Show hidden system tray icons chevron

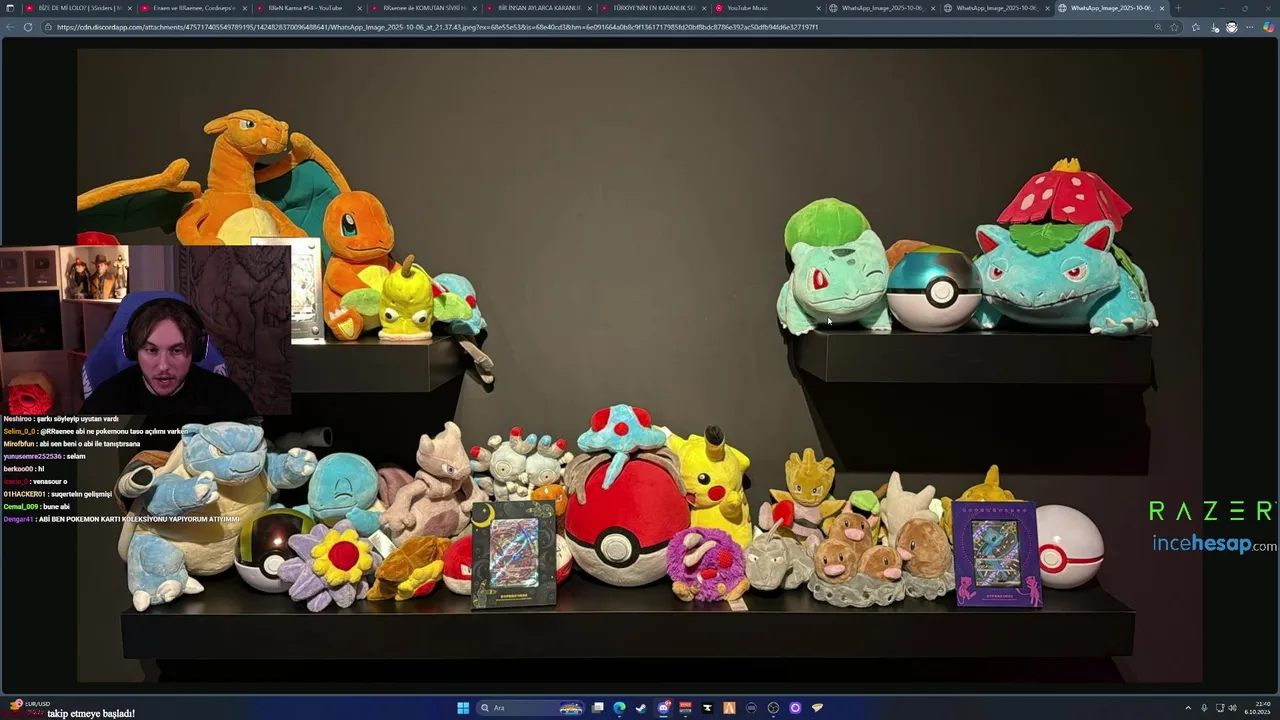click(x=1188, y=708)
